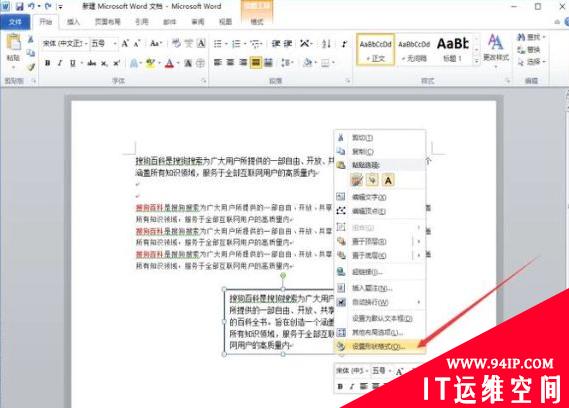Click the red font color icon
This screenshot has width=569, height=408.
(169, 64)
